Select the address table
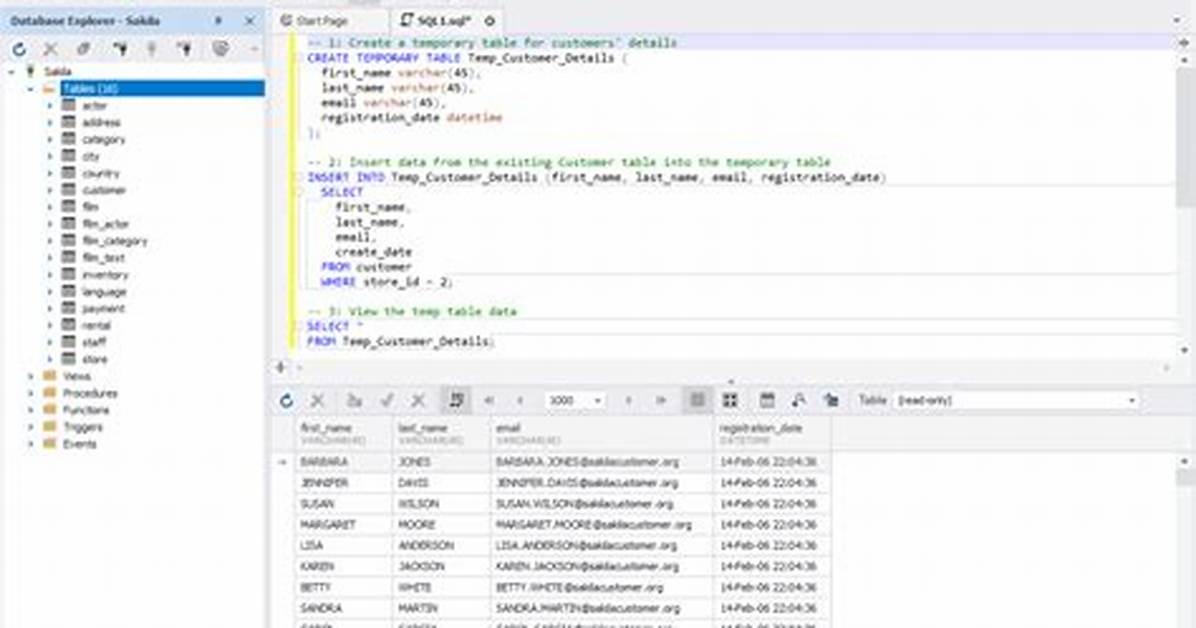This screenshot has height=628, width=1196. coord(101,122)
